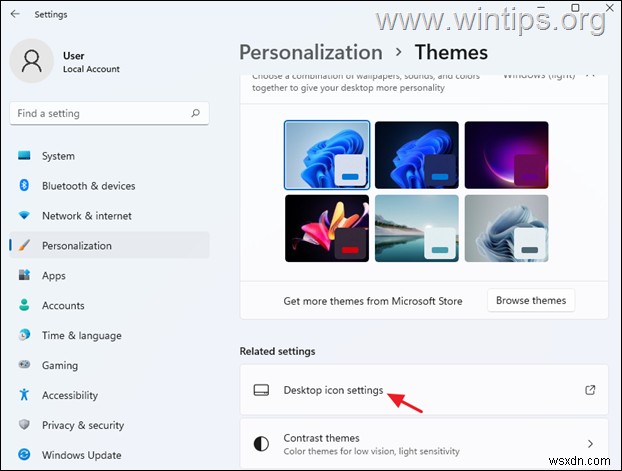
Task: Click the Privacy & security shield icon
Action: click(24, 425)
